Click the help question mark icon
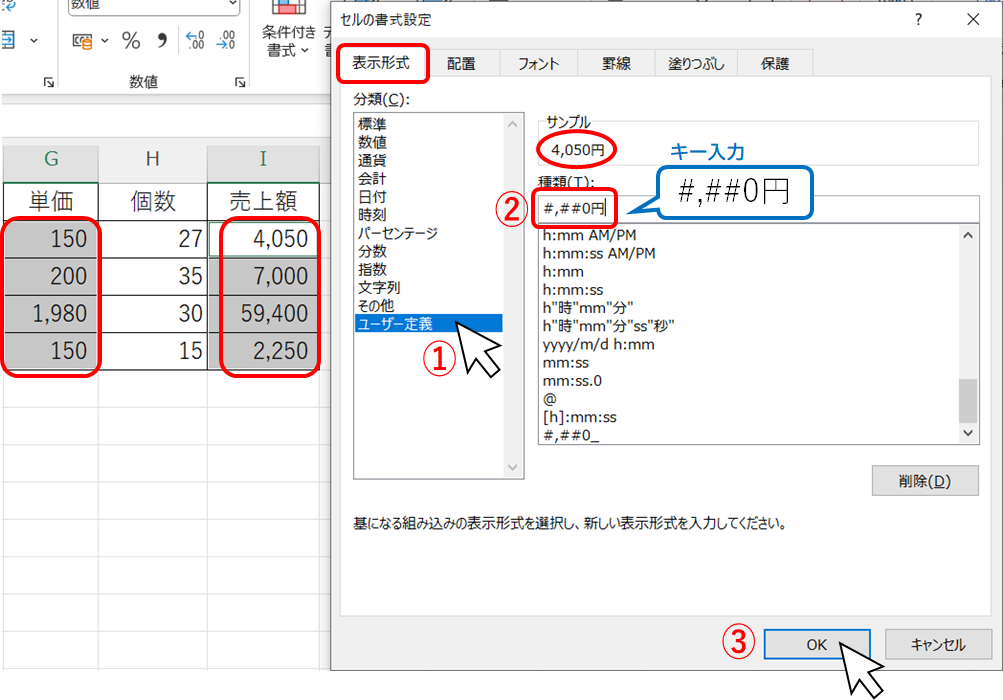 point(918,19)
